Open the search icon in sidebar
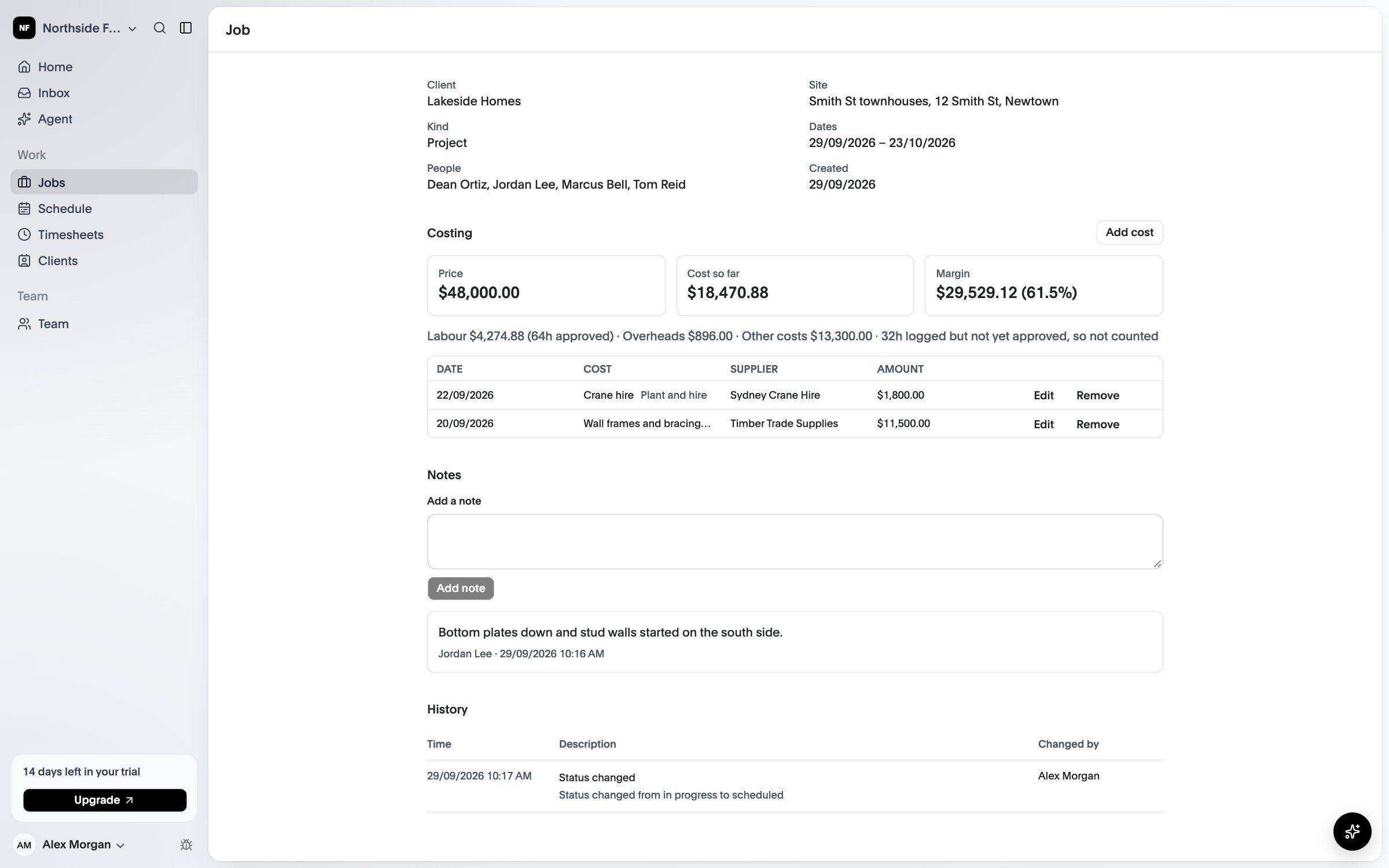Image resolution: width=1389 pixels, height=868 pixels. [x=160, y=28]
